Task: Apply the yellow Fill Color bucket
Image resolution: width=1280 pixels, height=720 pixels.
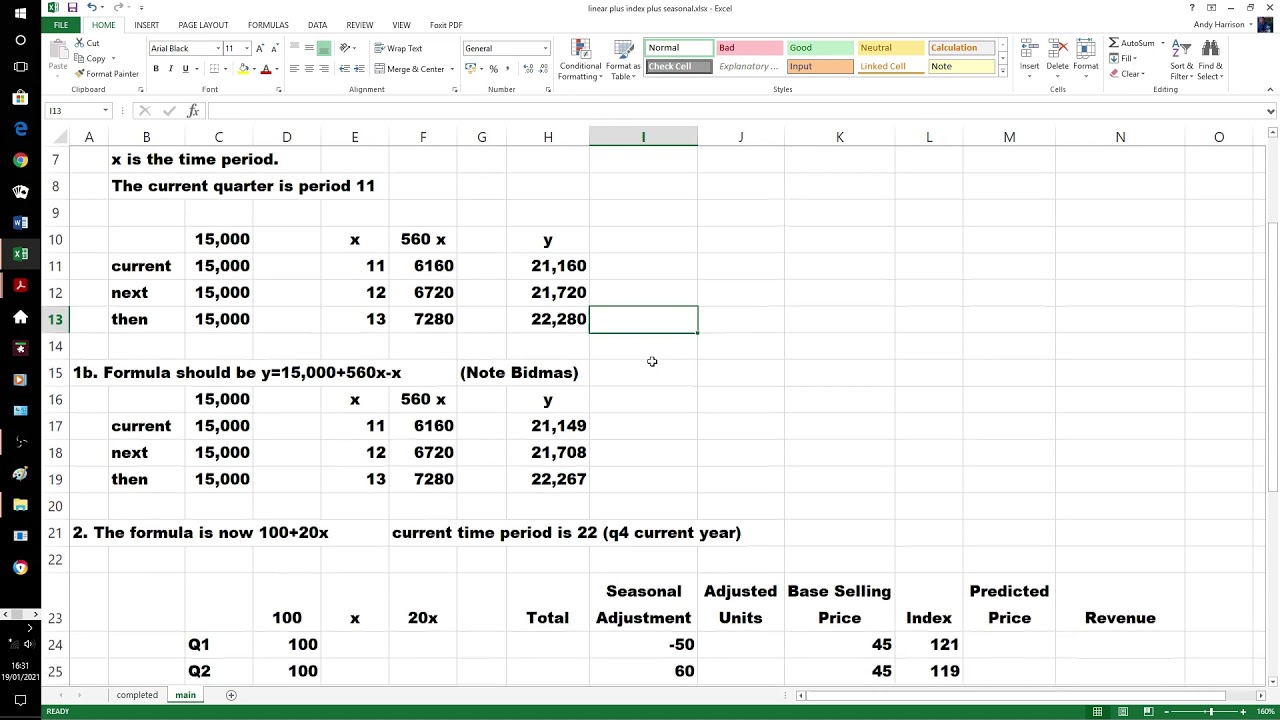Action: 243,69
